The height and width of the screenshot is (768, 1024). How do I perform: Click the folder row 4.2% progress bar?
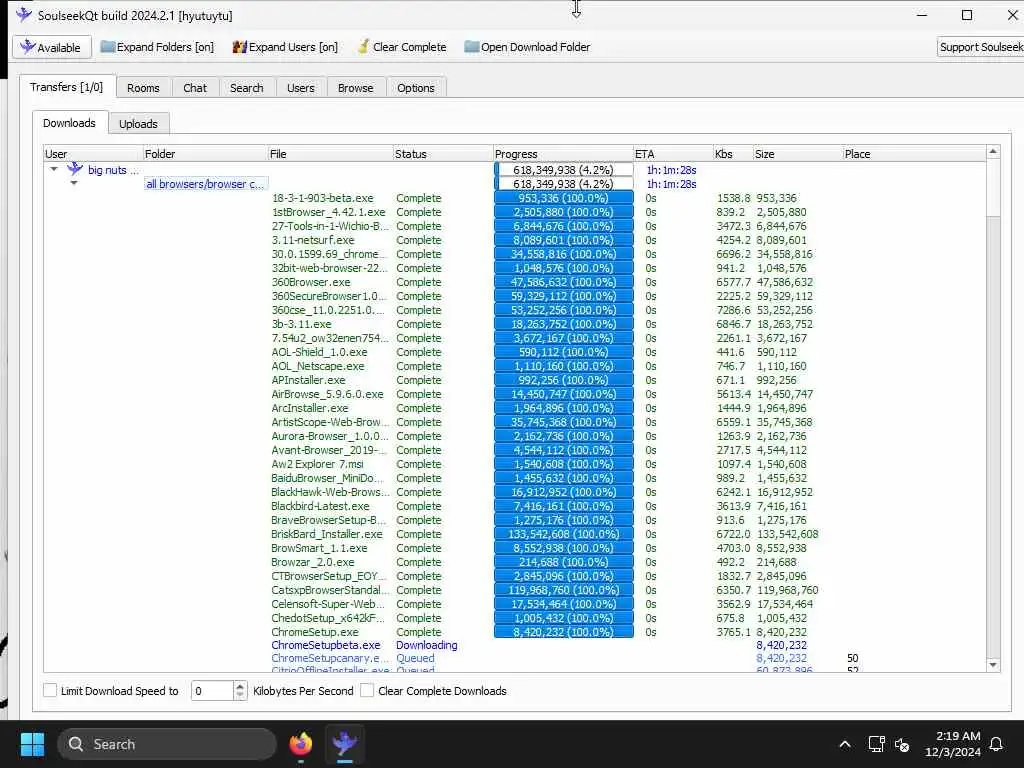point(564,184)
